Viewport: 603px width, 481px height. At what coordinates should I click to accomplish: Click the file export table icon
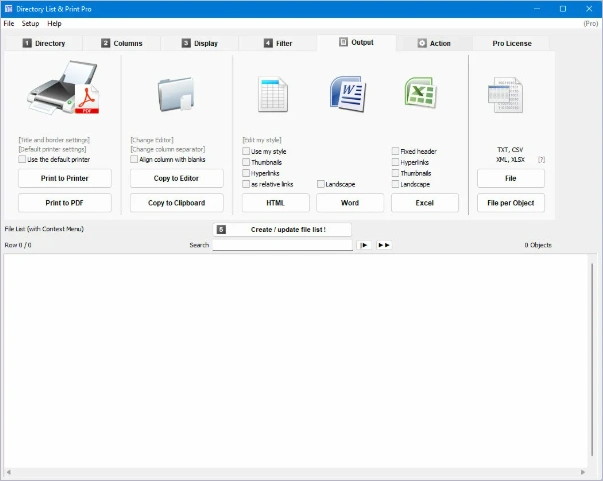point(506,97)
